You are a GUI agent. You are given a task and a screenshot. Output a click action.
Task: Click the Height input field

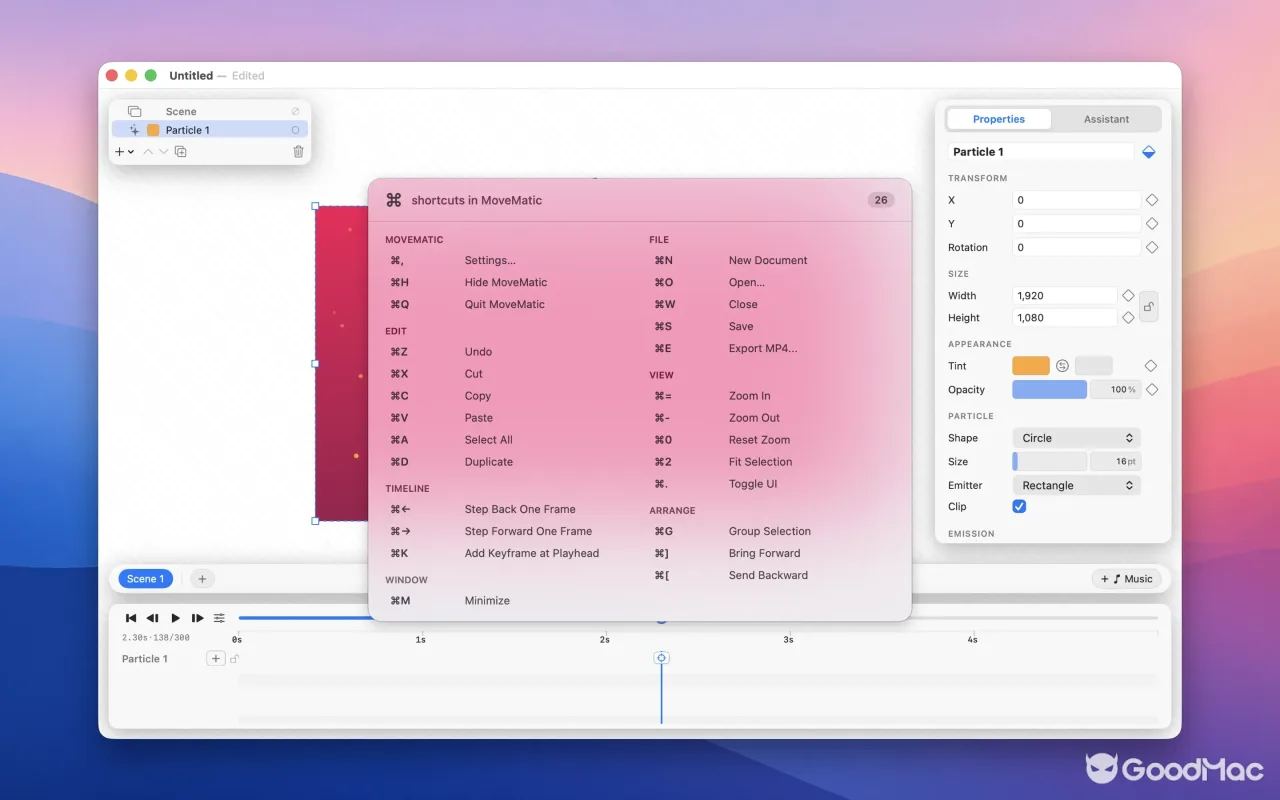coord(1064,318)
